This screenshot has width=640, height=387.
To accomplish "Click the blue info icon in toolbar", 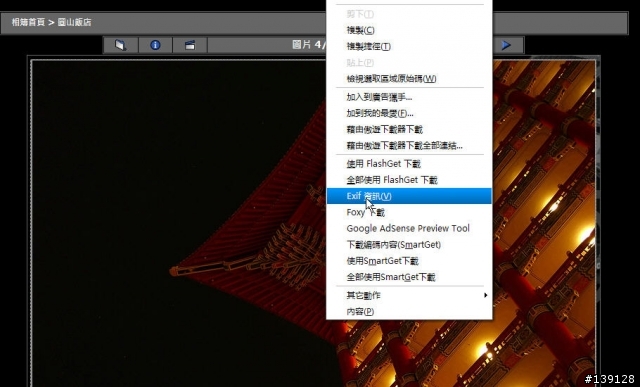I will pyautogui.click(x=155, y=45).
